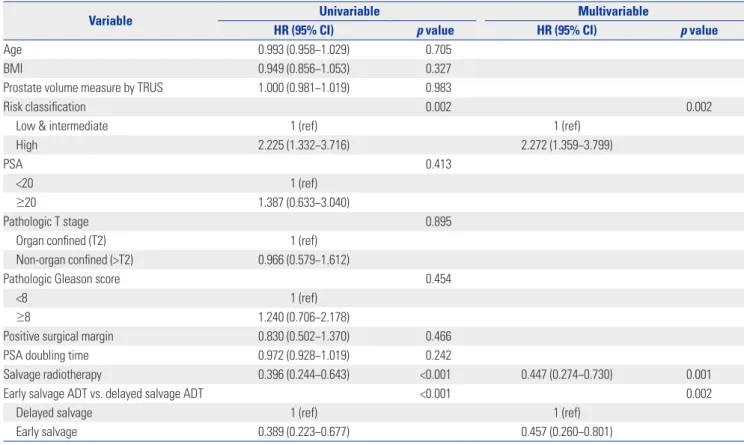Image resolution: width=744 pixels, height=445 pixels.
Task: Click the value '0.389 (0.223–0.677)'
Action: pos(304,432)
